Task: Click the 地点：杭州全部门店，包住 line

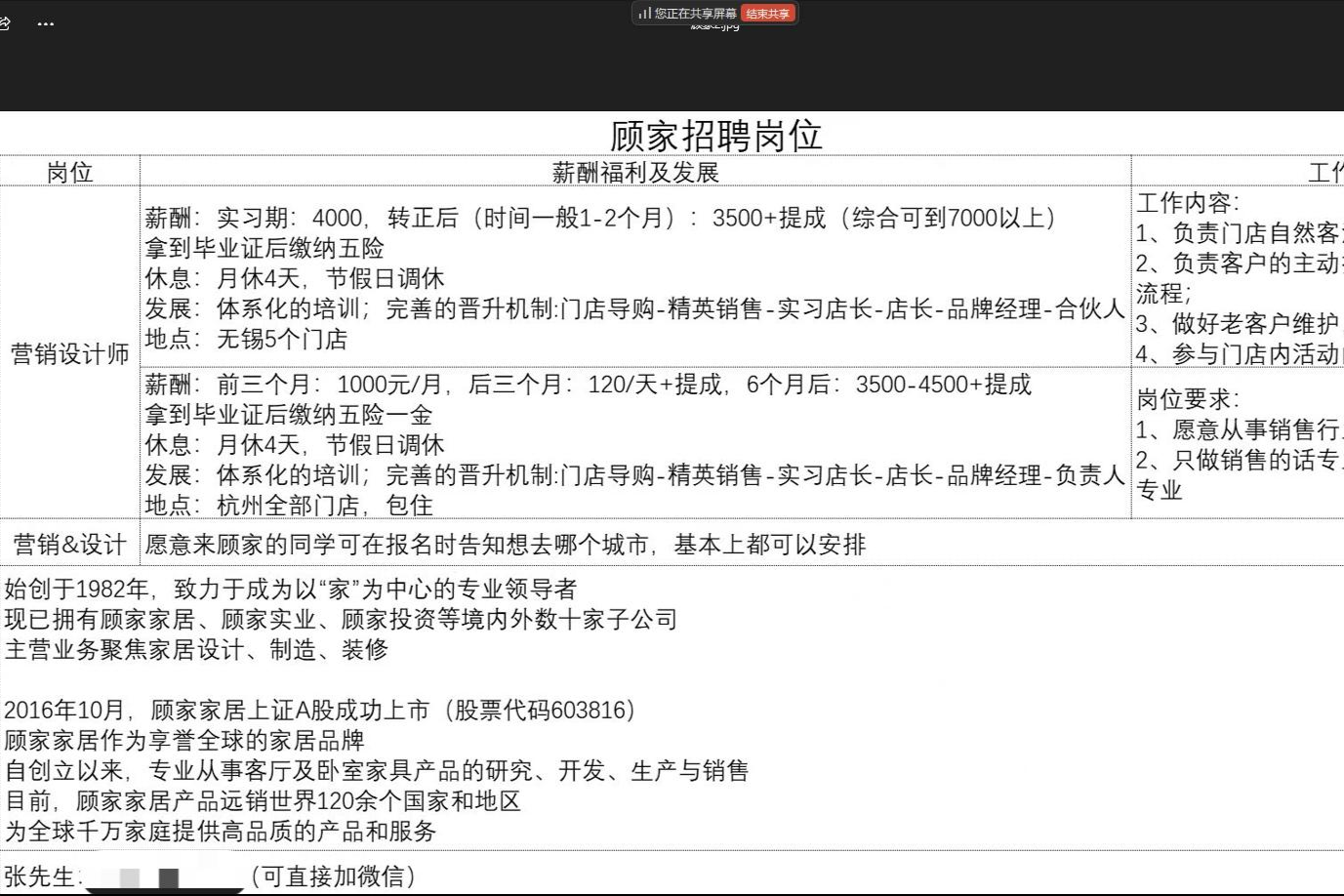Action: [x=289, y=505]
